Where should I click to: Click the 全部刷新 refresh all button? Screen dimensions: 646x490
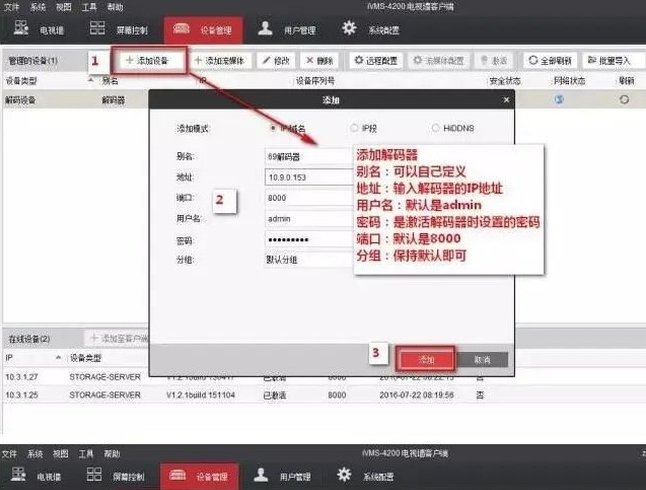click(551, 61)
